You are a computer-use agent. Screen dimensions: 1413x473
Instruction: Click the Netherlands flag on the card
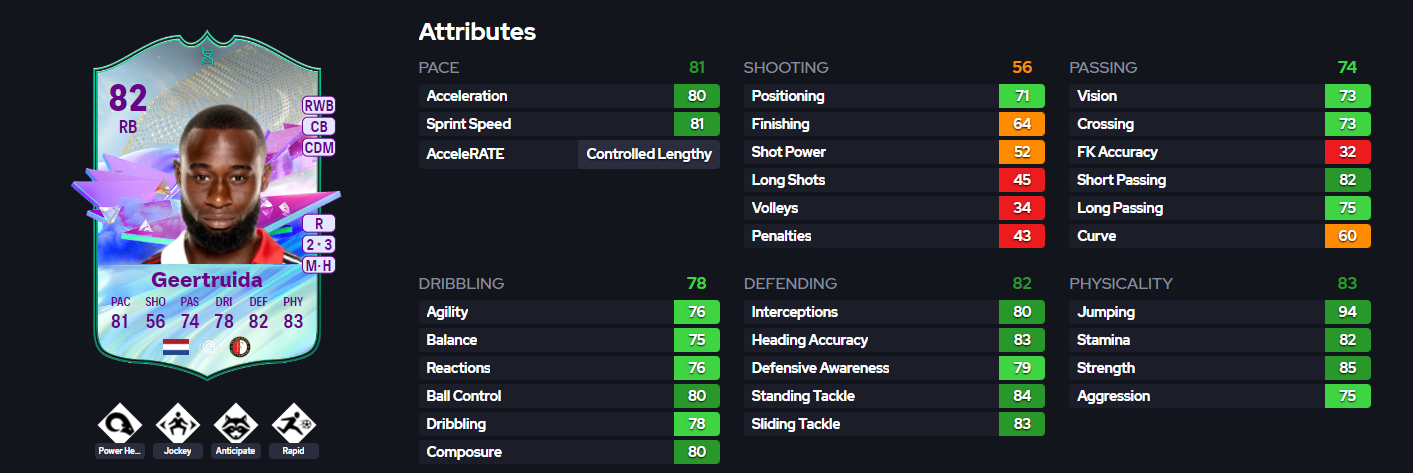pos(175,347)
